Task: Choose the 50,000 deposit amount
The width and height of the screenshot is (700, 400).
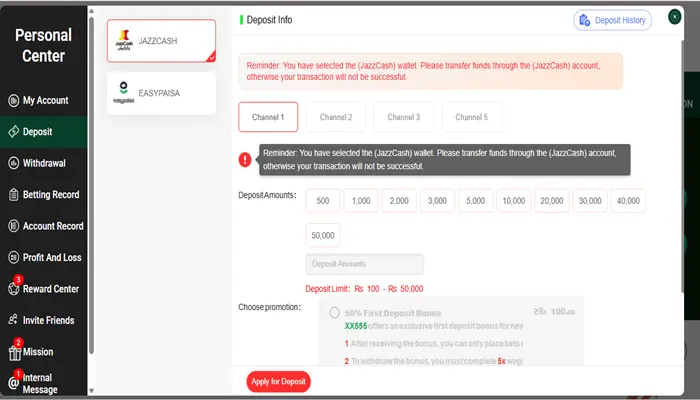Action: coord(323,235)
